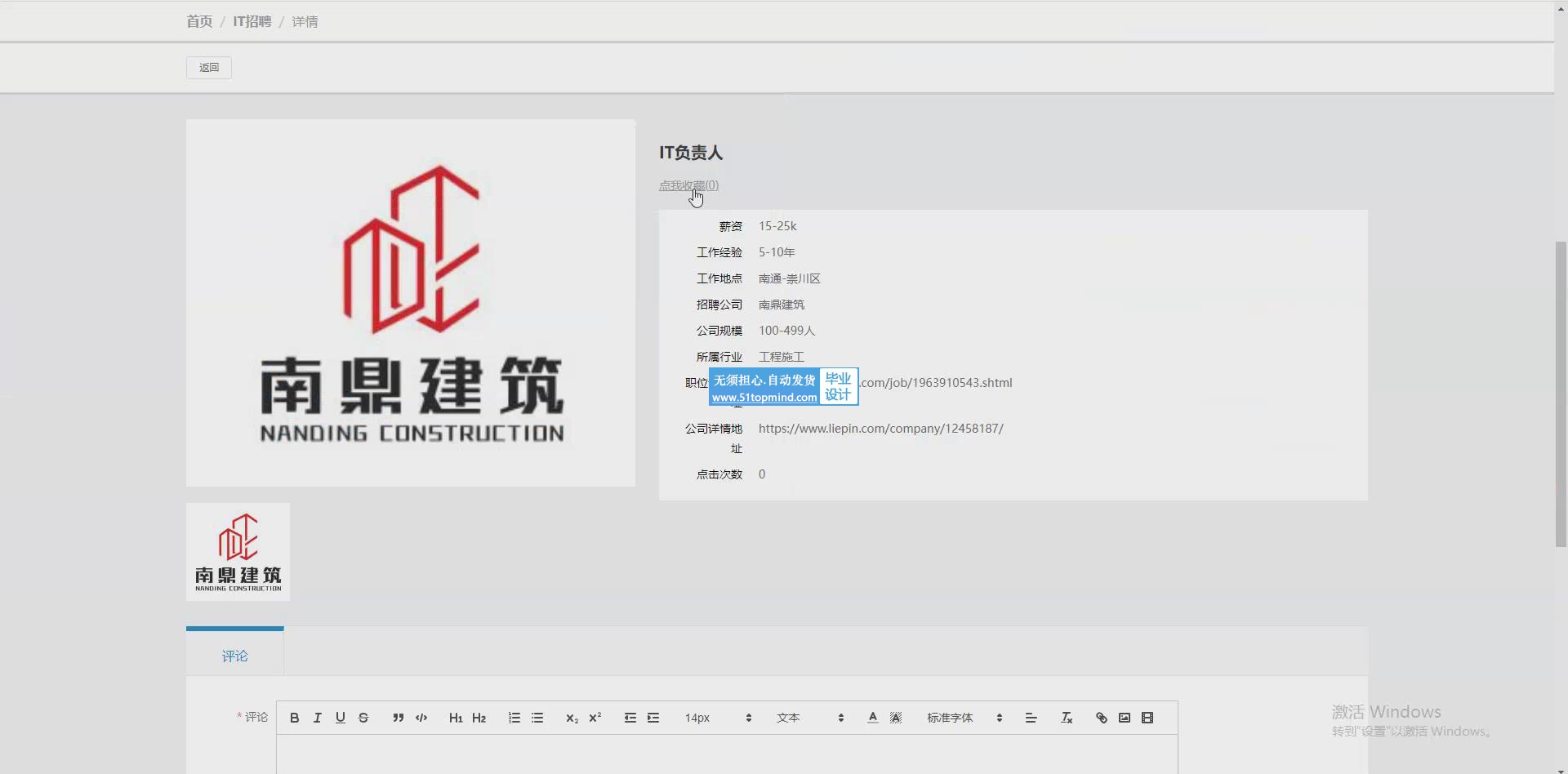
Task: Insert a code block
Action: click(421, 718)
